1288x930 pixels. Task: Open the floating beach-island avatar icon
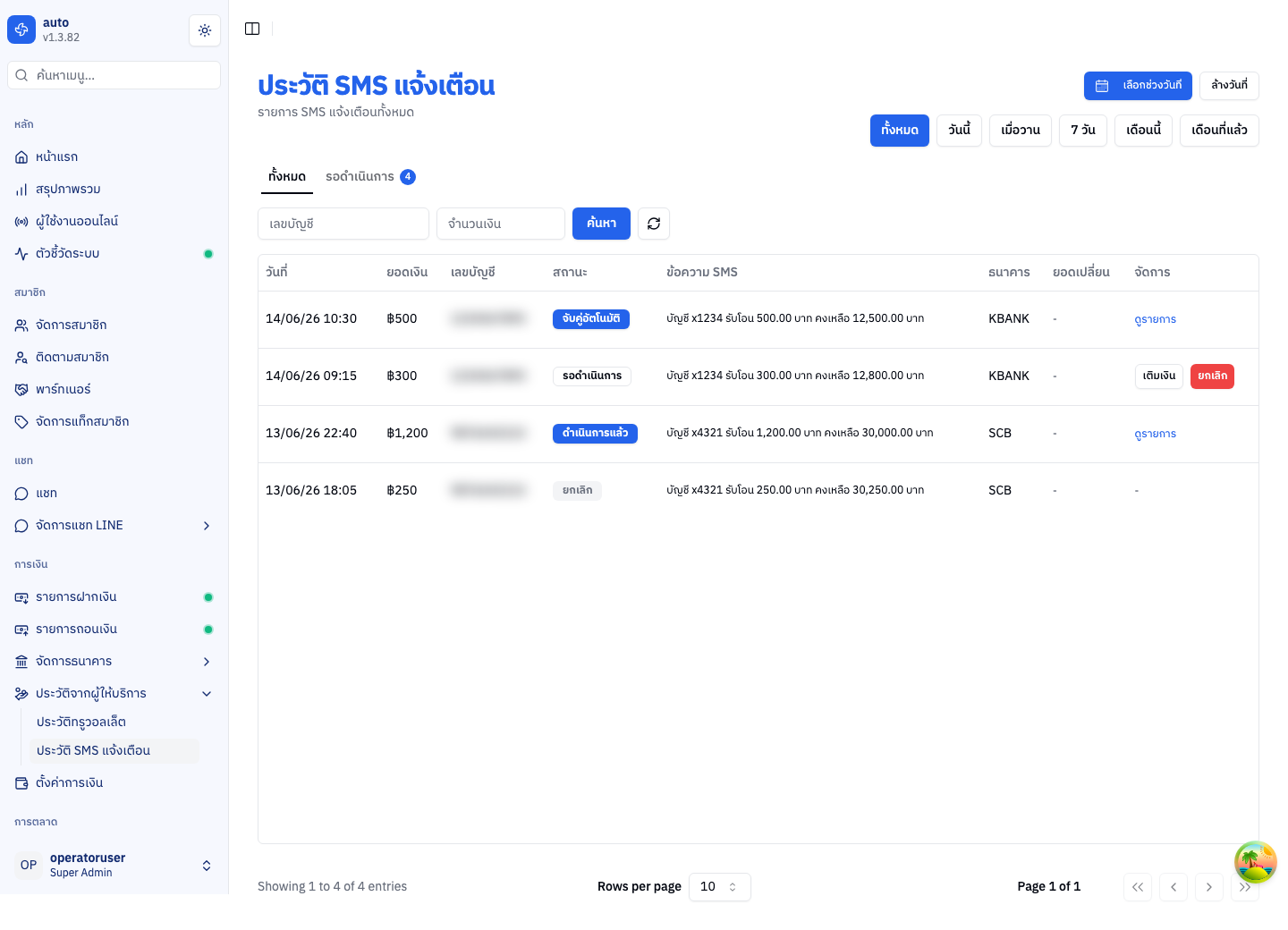[x=1255, y=862]
